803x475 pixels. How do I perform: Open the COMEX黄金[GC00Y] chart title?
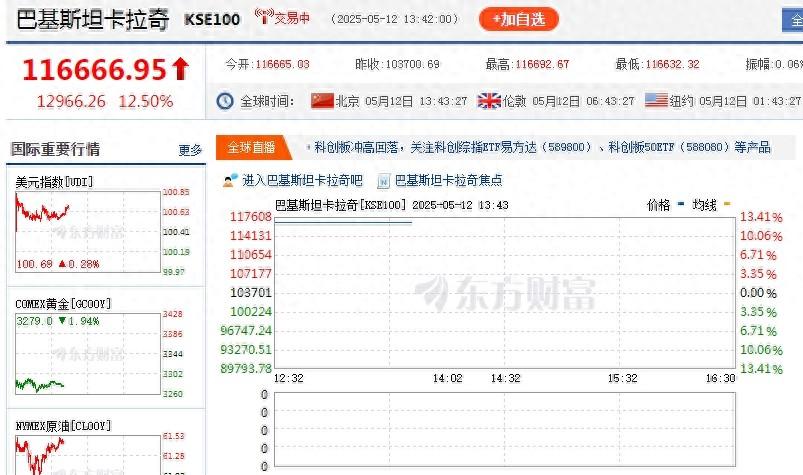pos(63,304)
